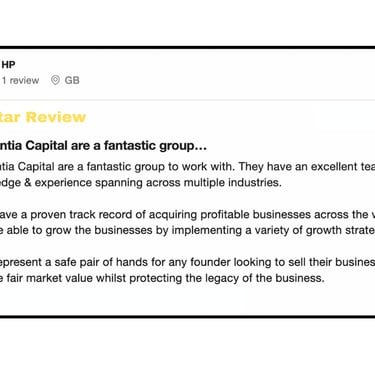Click the yellow "Star Review" heading
The image size is (375, 366).
click(x=43, y=117)
